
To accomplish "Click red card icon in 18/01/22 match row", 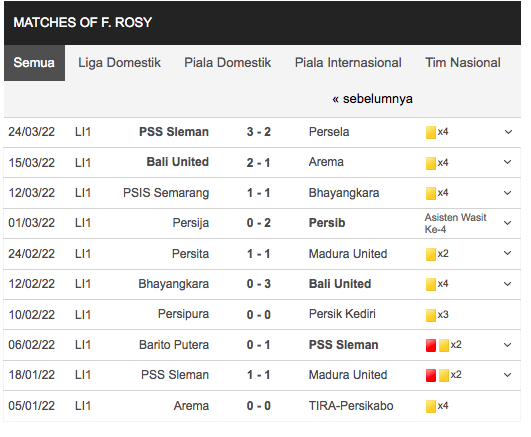I will point(430,375).
